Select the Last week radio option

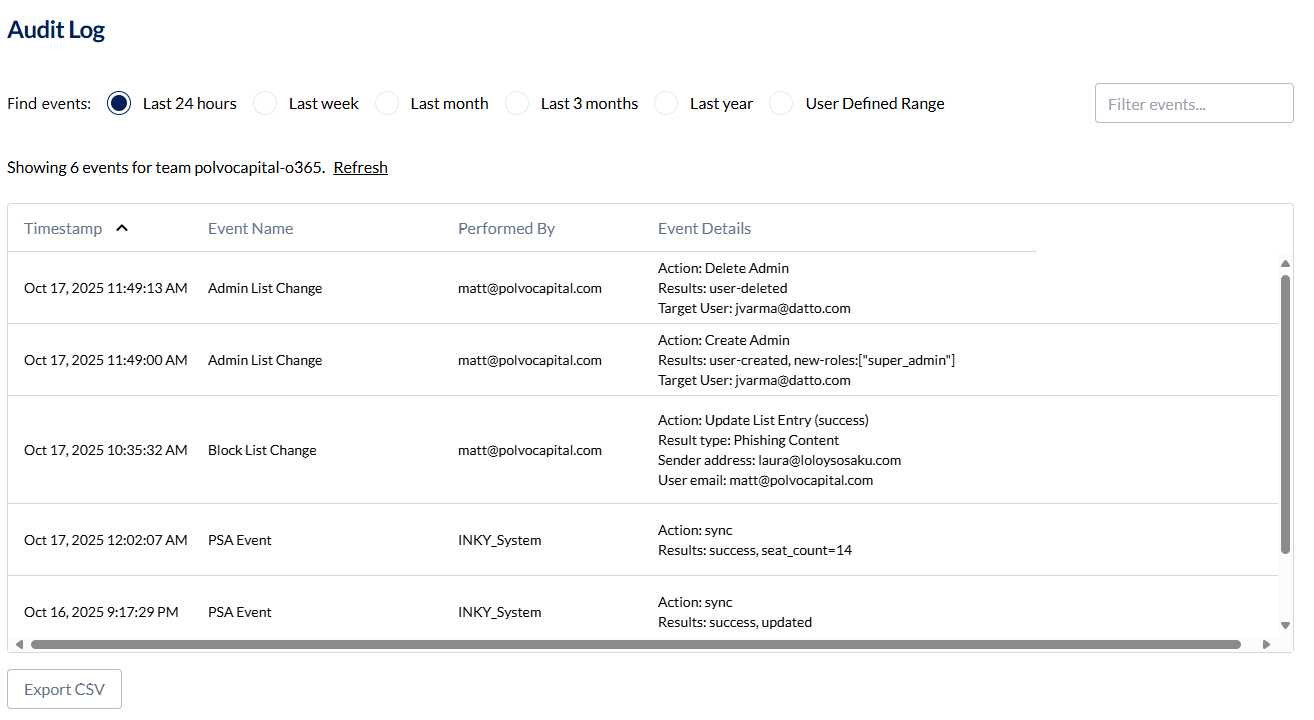point(265,103)
